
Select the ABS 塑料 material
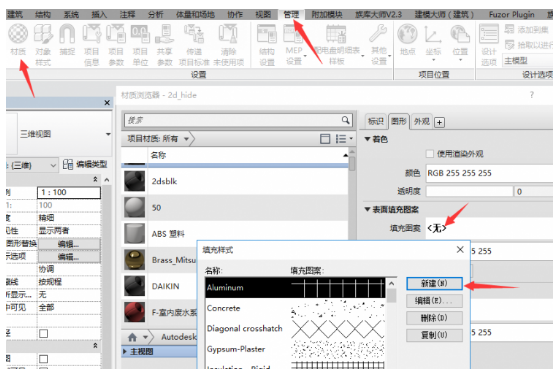(x=236, y=234)
